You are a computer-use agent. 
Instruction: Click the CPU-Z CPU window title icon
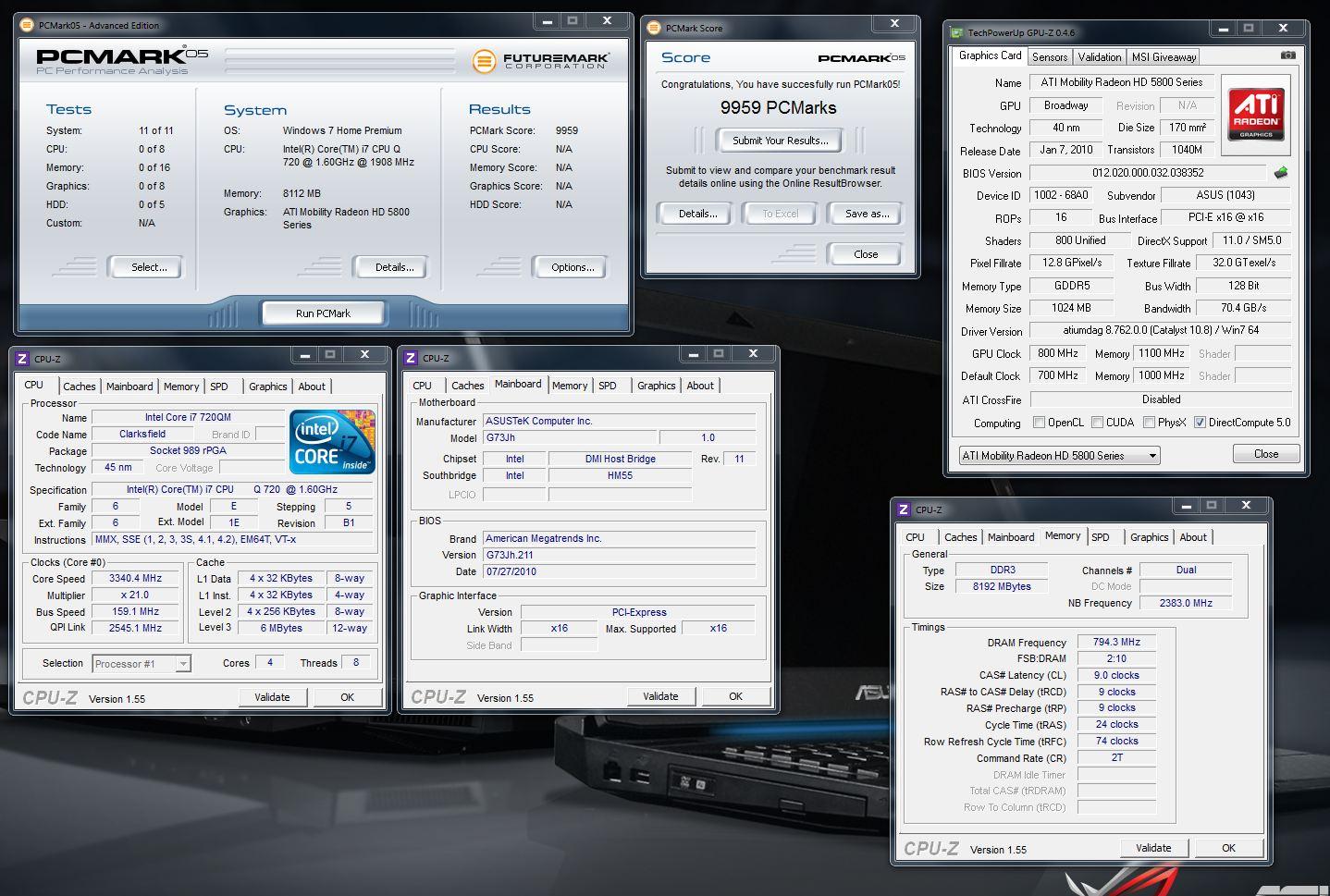click(x=22, y=359)
